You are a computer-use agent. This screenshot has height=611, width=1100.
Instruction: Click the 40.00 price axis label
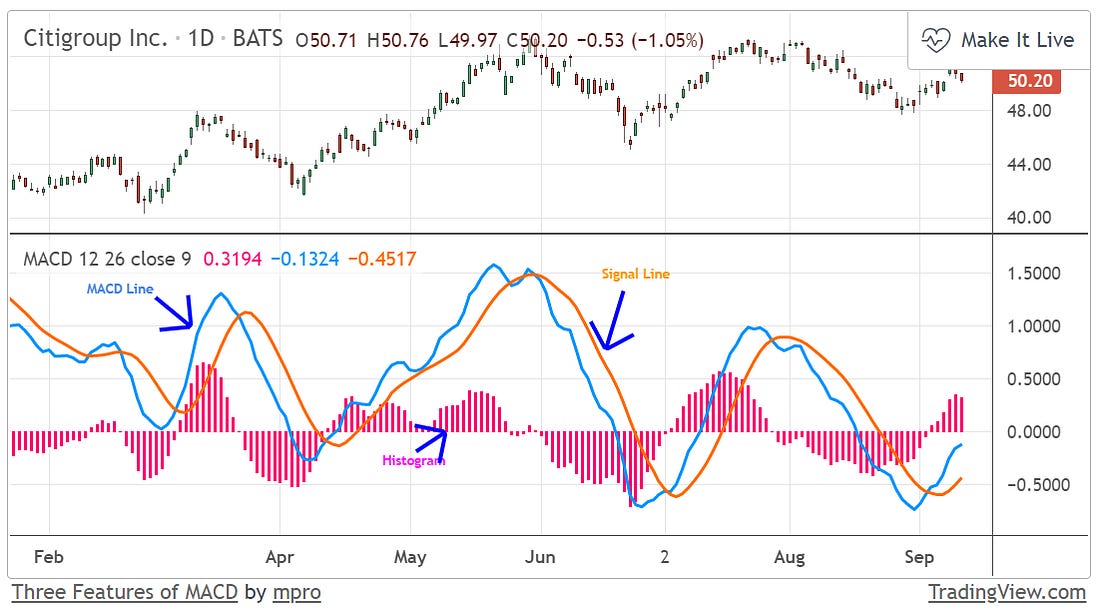1029,217
